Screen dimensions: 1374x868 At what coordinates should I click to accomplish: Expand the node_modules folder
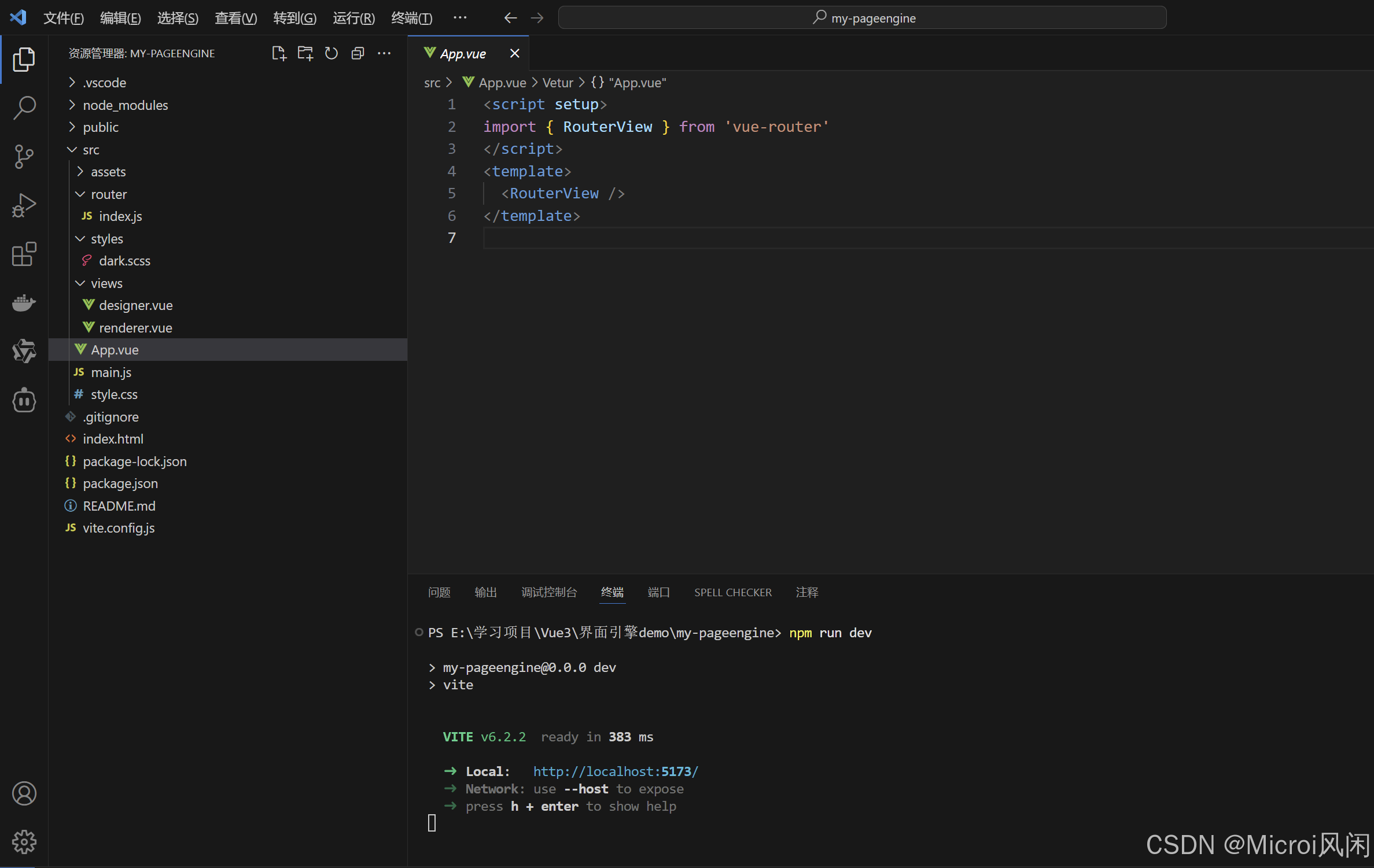[125, 105]
